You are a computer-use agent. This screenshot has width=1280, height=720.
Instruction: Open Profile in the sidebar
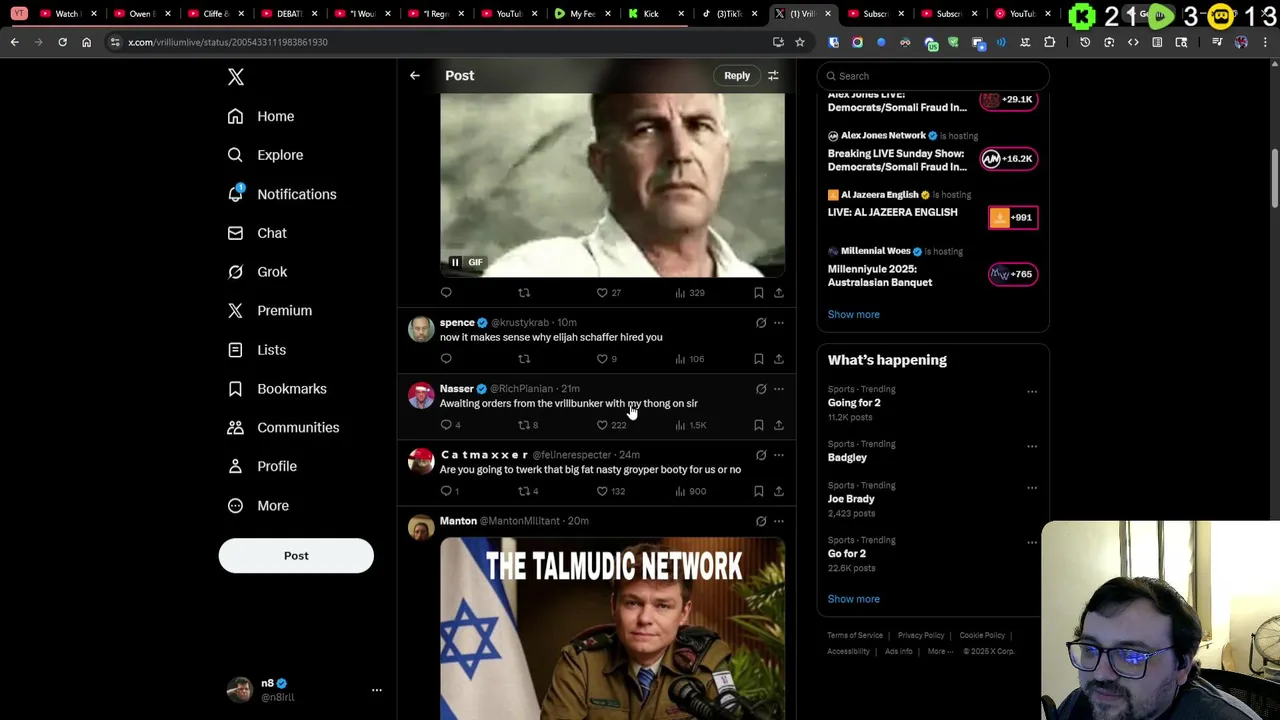pyautogui.click(x=262, y=466)
